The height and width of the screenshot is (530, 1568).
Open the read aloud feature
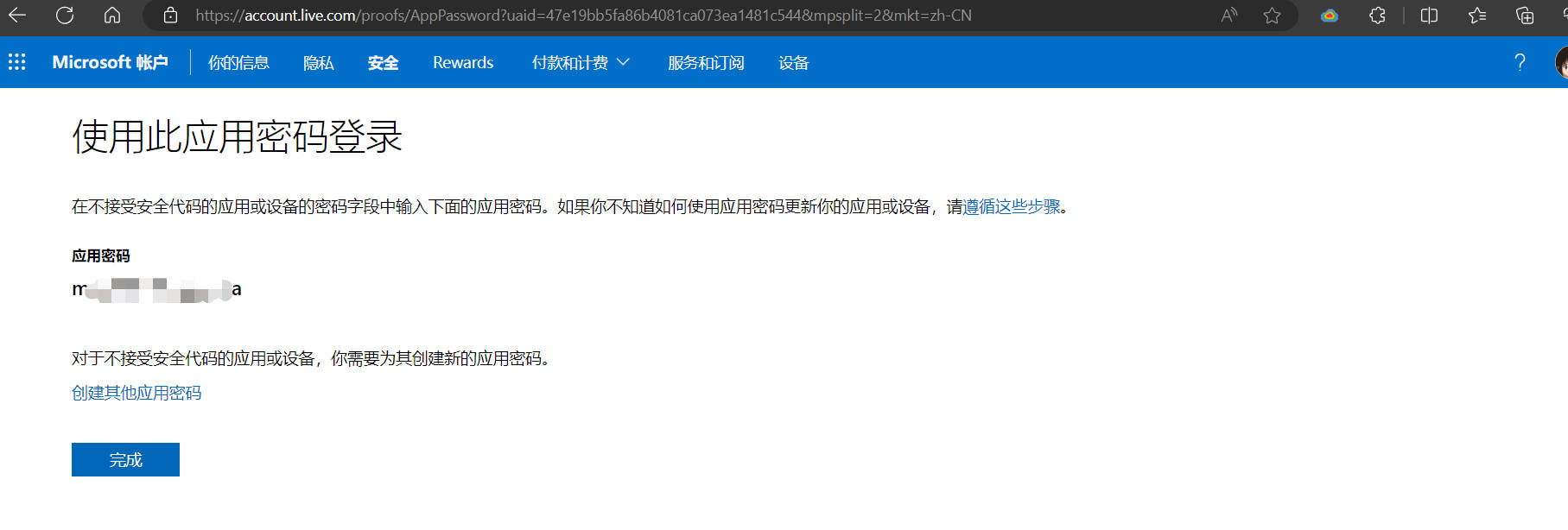(x=1228, y=16)
